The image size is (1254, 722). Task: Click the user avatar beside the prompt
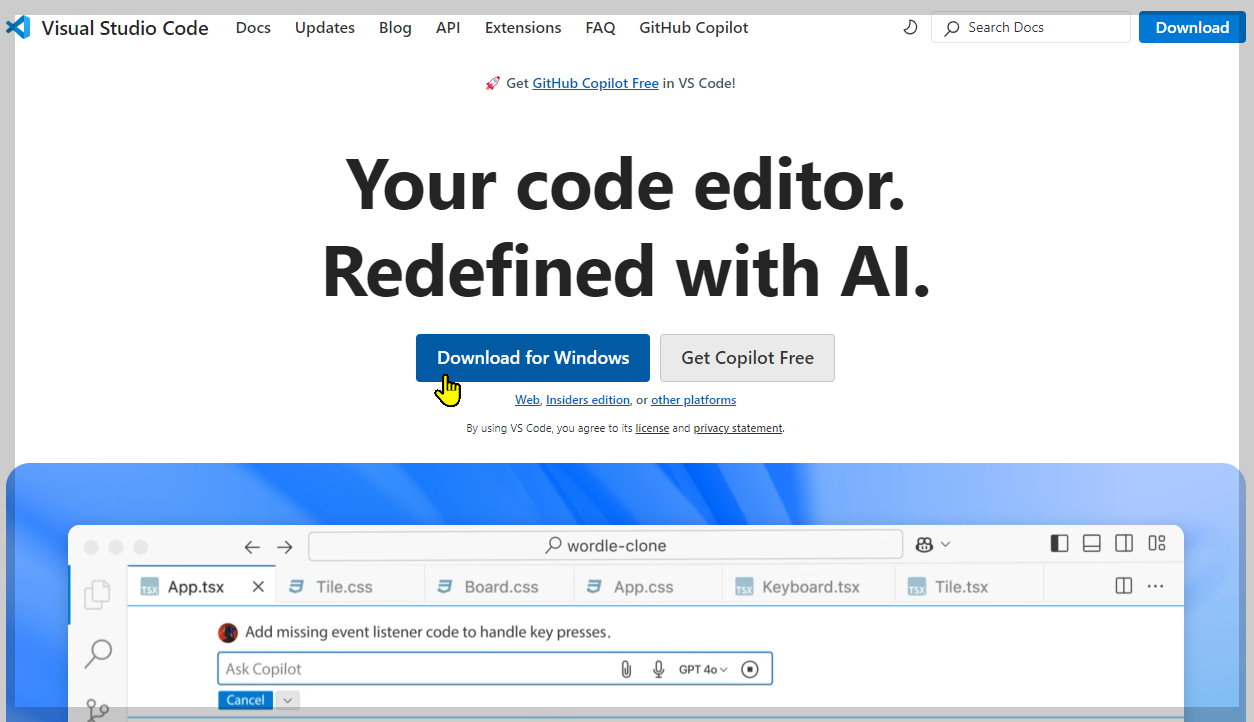(228, 632)
